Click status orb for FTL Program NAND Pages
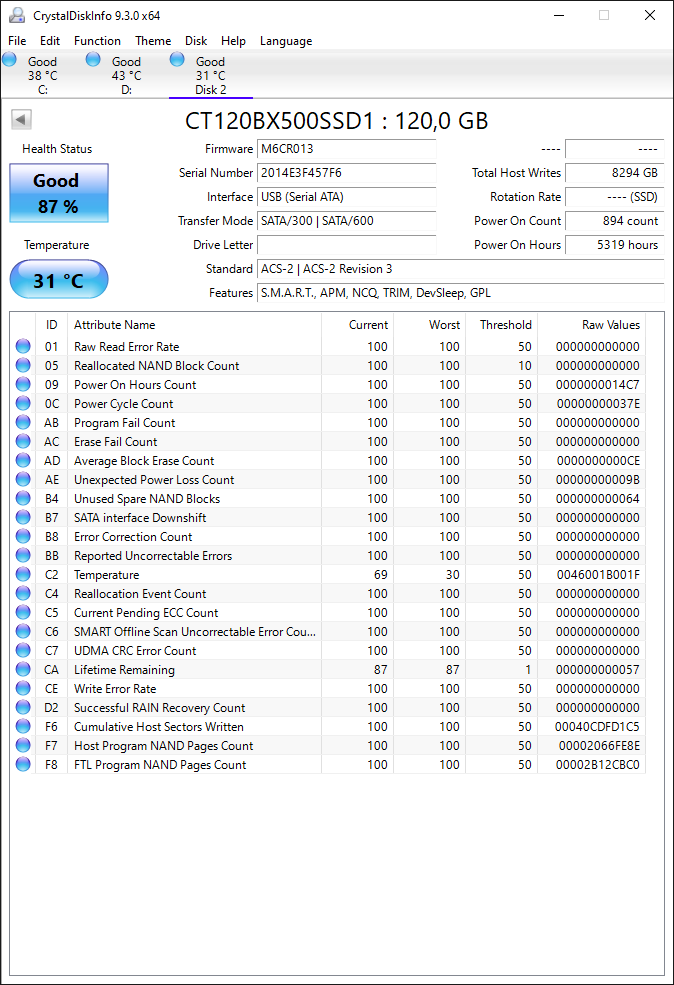The height and width of the screenshot is (985, 674). [x=23, y=765]
